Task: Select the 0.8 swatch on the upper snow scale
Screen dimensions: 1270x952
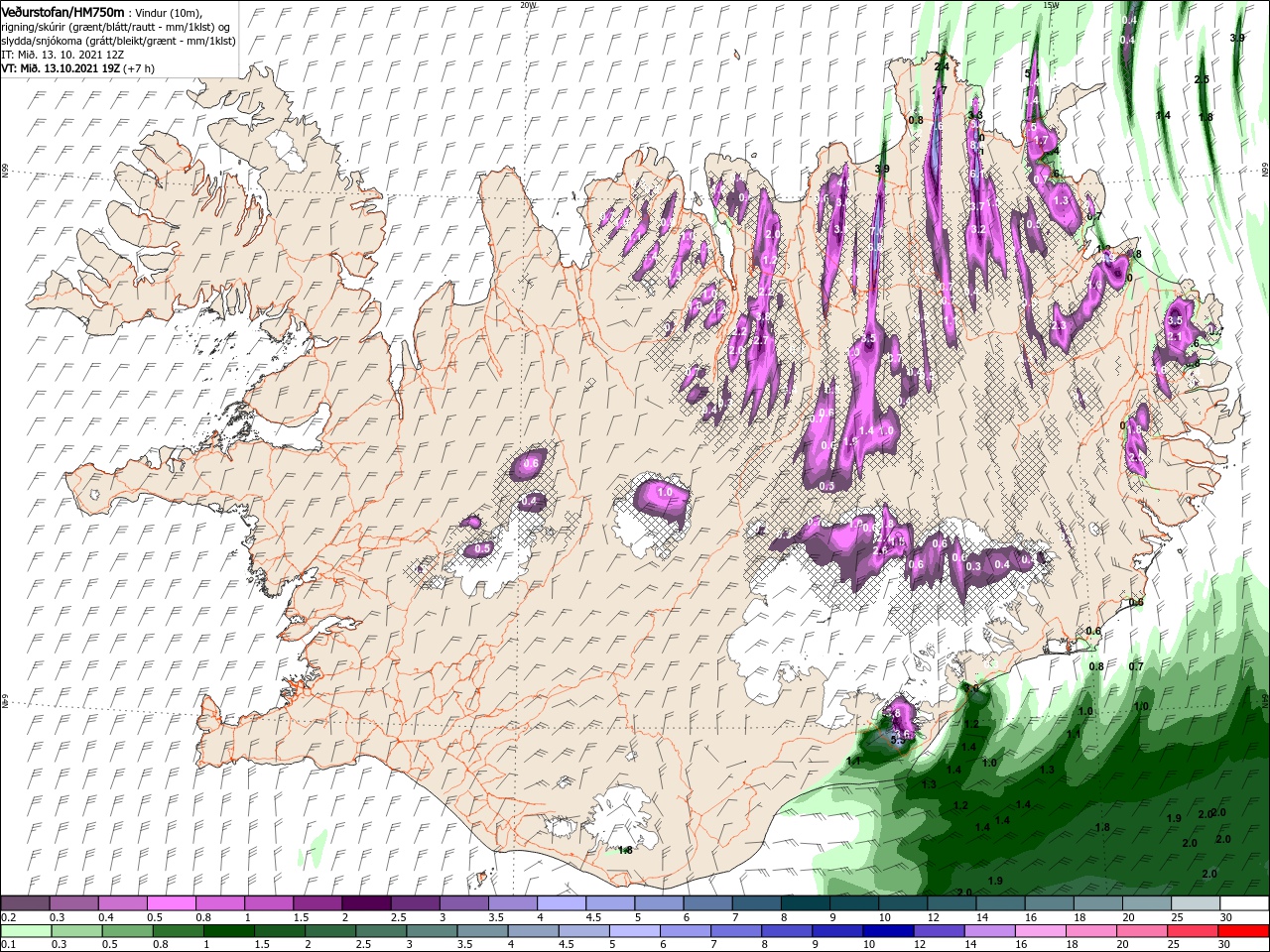Action: click(x=219, y=903)
